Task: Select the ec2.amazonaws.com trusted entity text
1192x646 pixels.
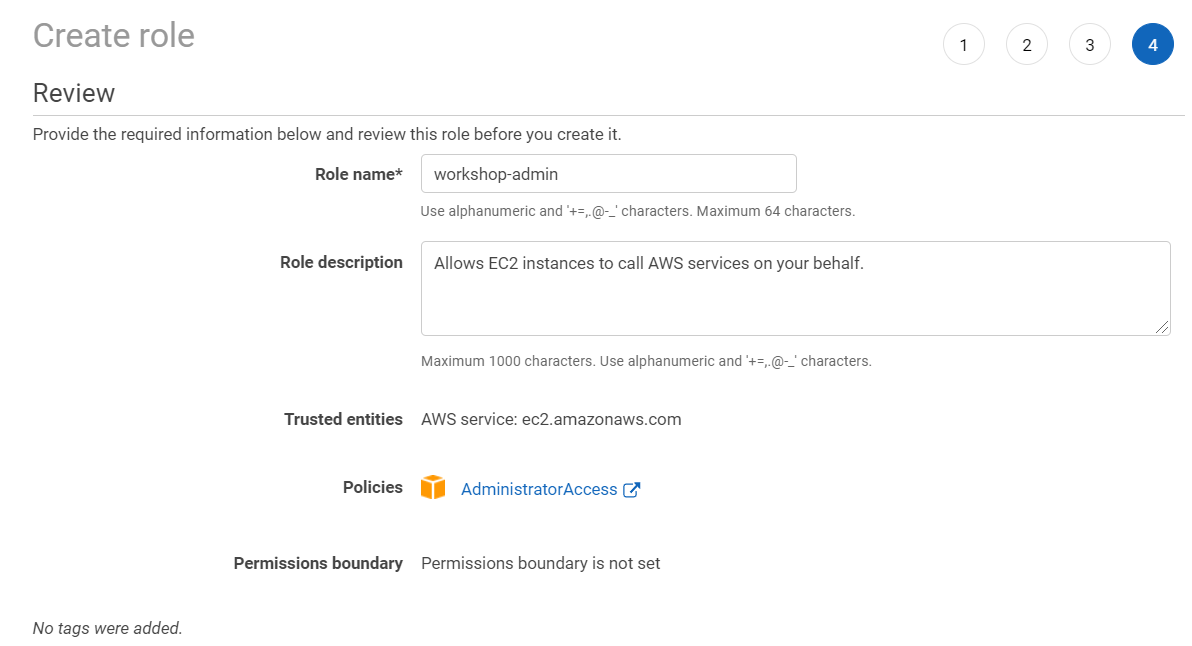Action: pos(601,420)
